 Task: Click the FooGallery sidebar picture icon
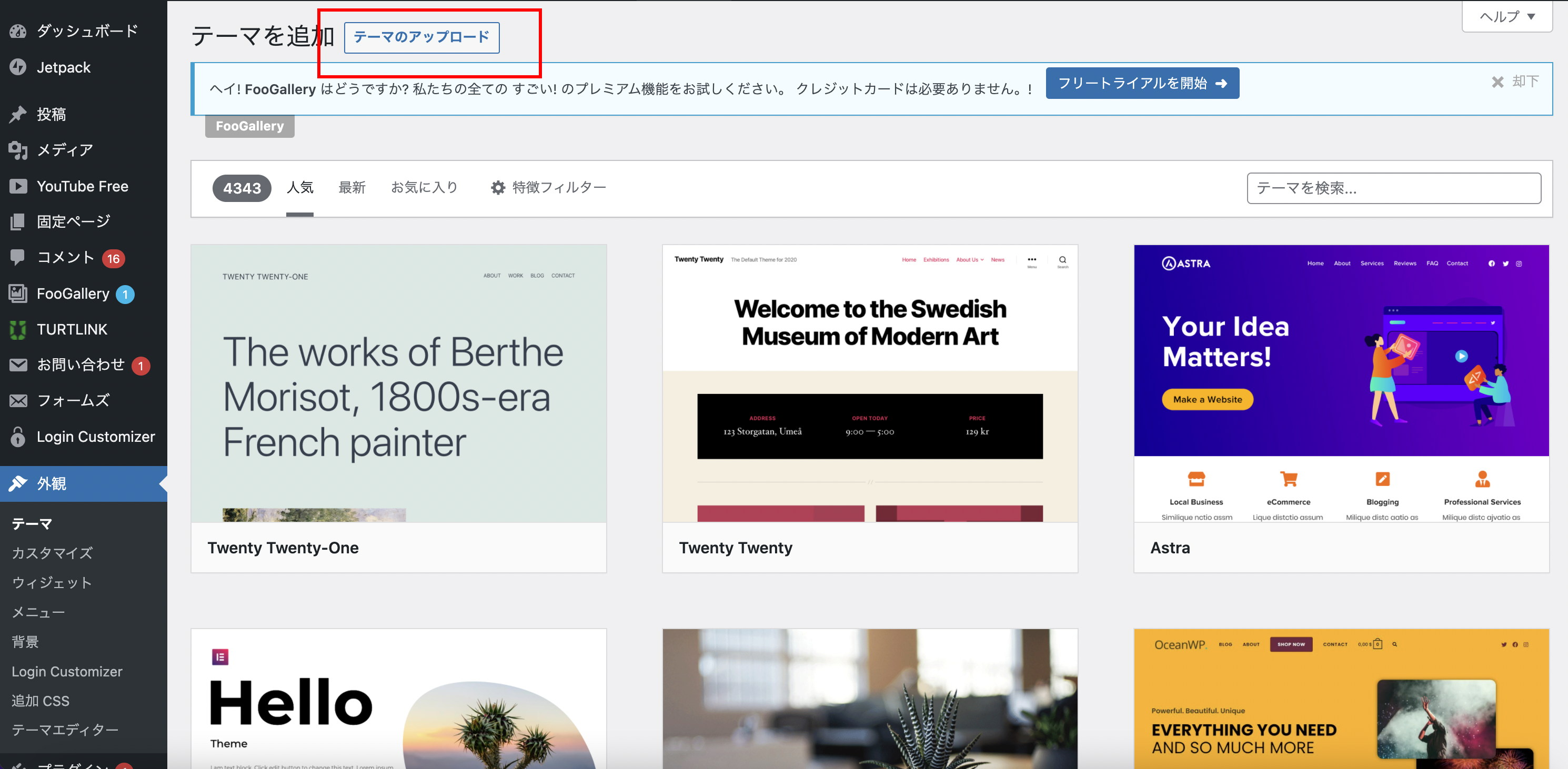[18, 294]
